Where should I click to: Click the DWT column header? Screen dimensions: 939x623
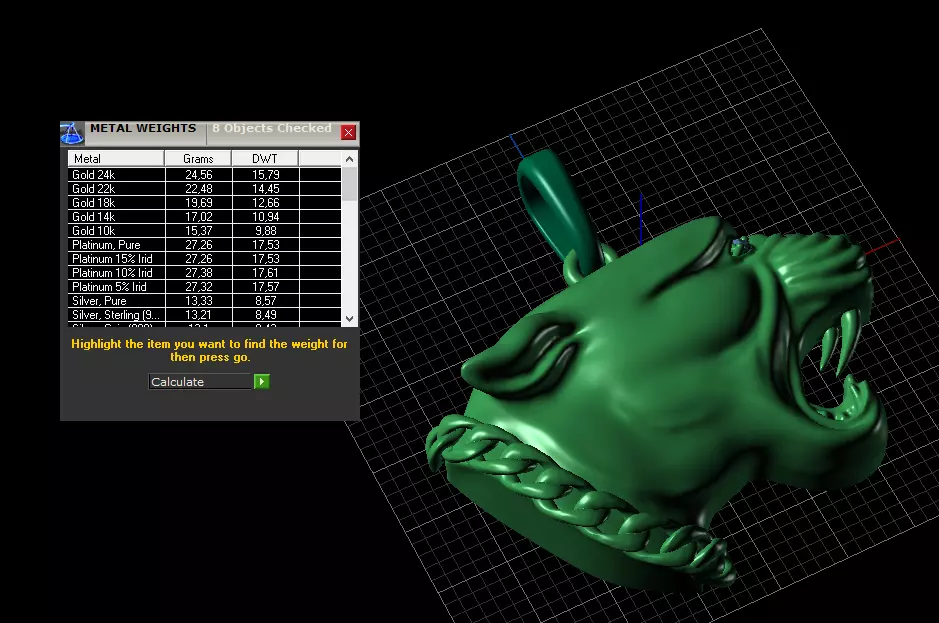tap(265, 159)
